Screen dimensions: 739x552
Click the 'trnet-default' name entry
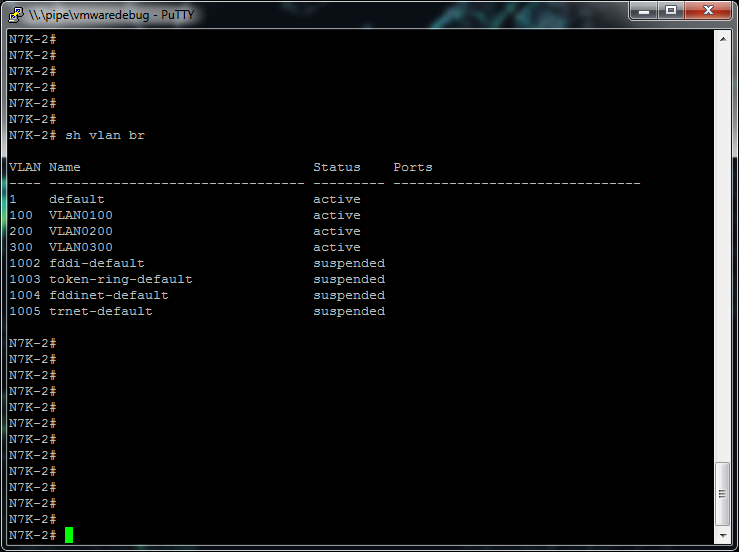coord(101,312)
